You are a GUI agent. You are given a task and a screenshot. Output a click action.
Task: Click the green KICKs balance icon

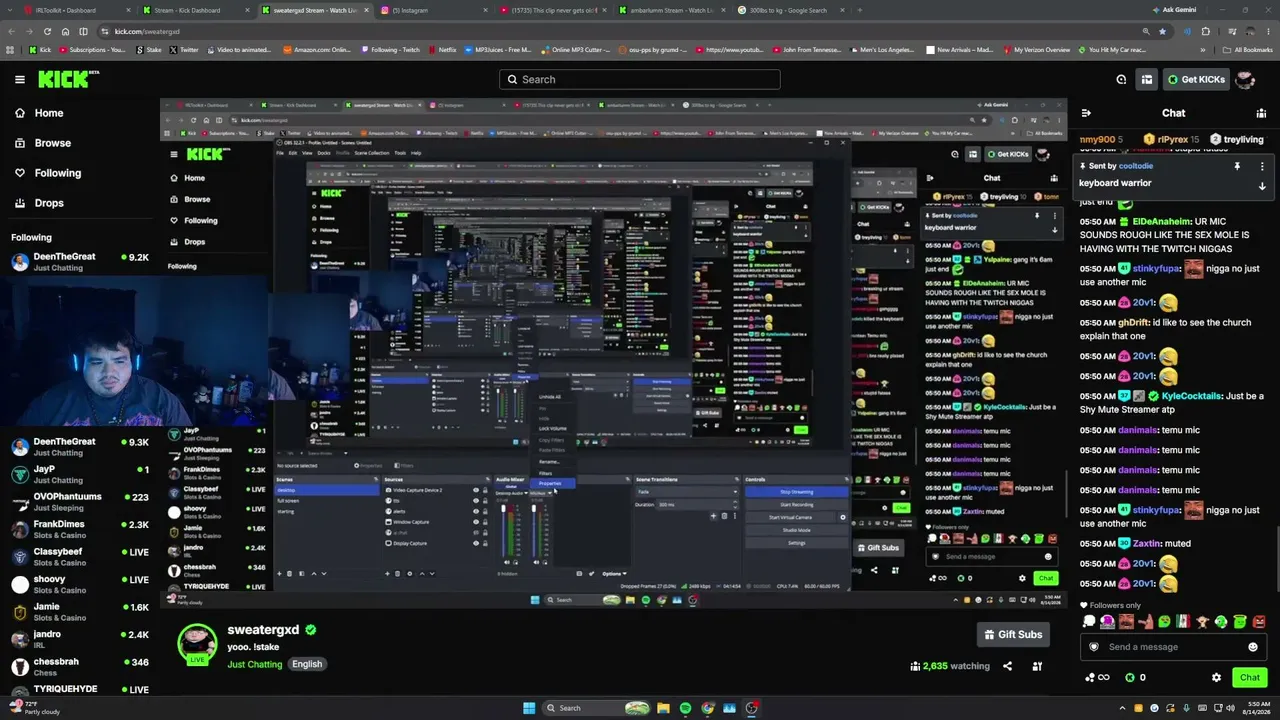click(1130, 677)
